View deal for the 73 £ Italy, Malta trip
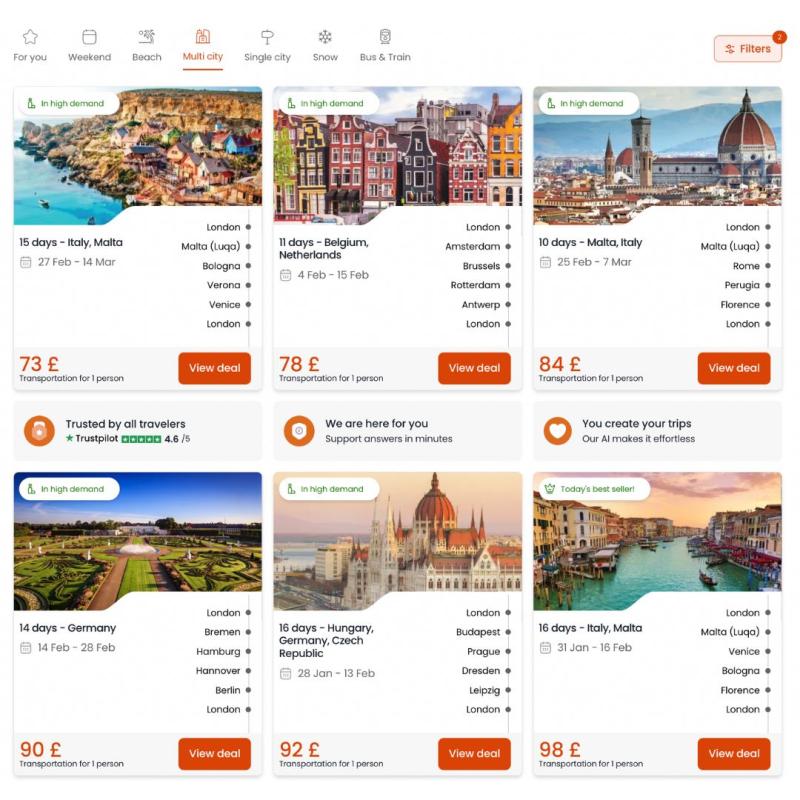This screenshot has height=800, width=800. [x=214, y=368]
